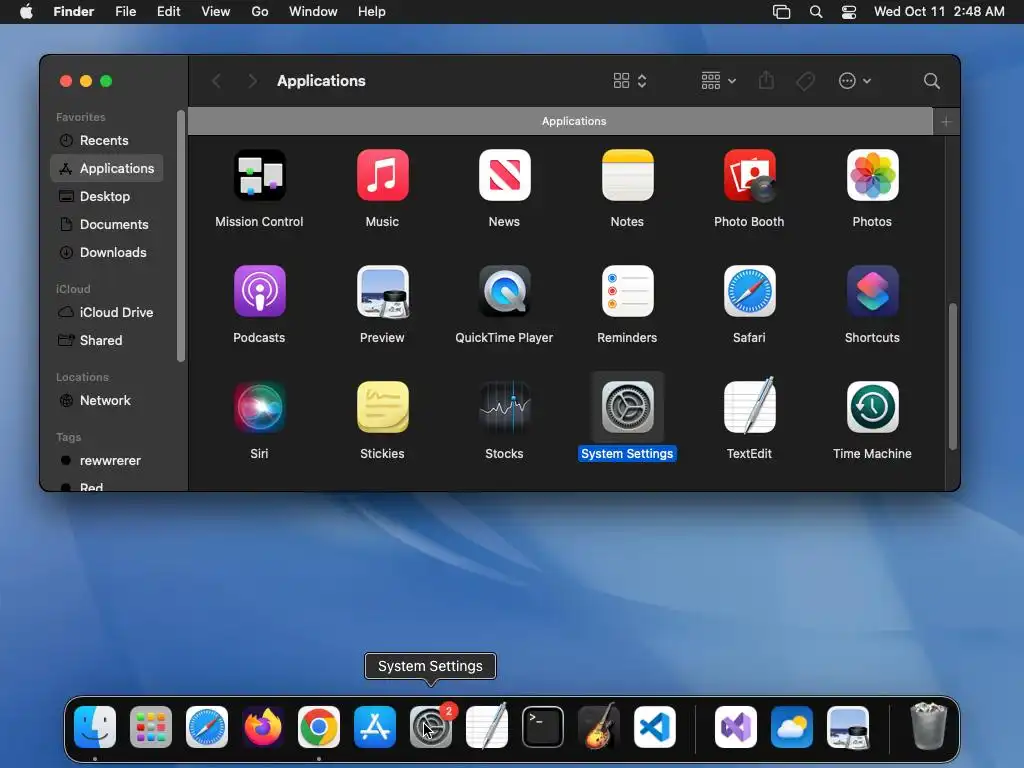Click the Finder window's vertical scrollbar

click(953, 377)
